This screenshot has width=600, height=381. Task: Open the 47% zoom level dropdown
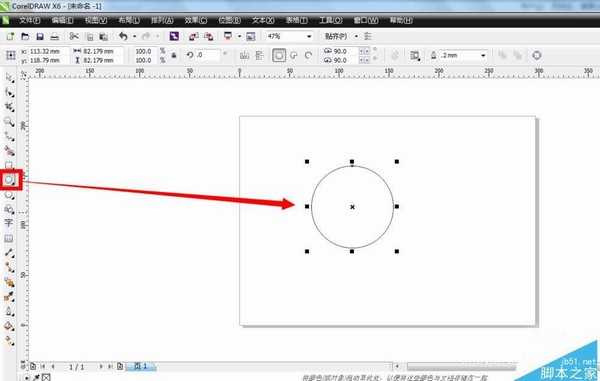pos(309,37)
